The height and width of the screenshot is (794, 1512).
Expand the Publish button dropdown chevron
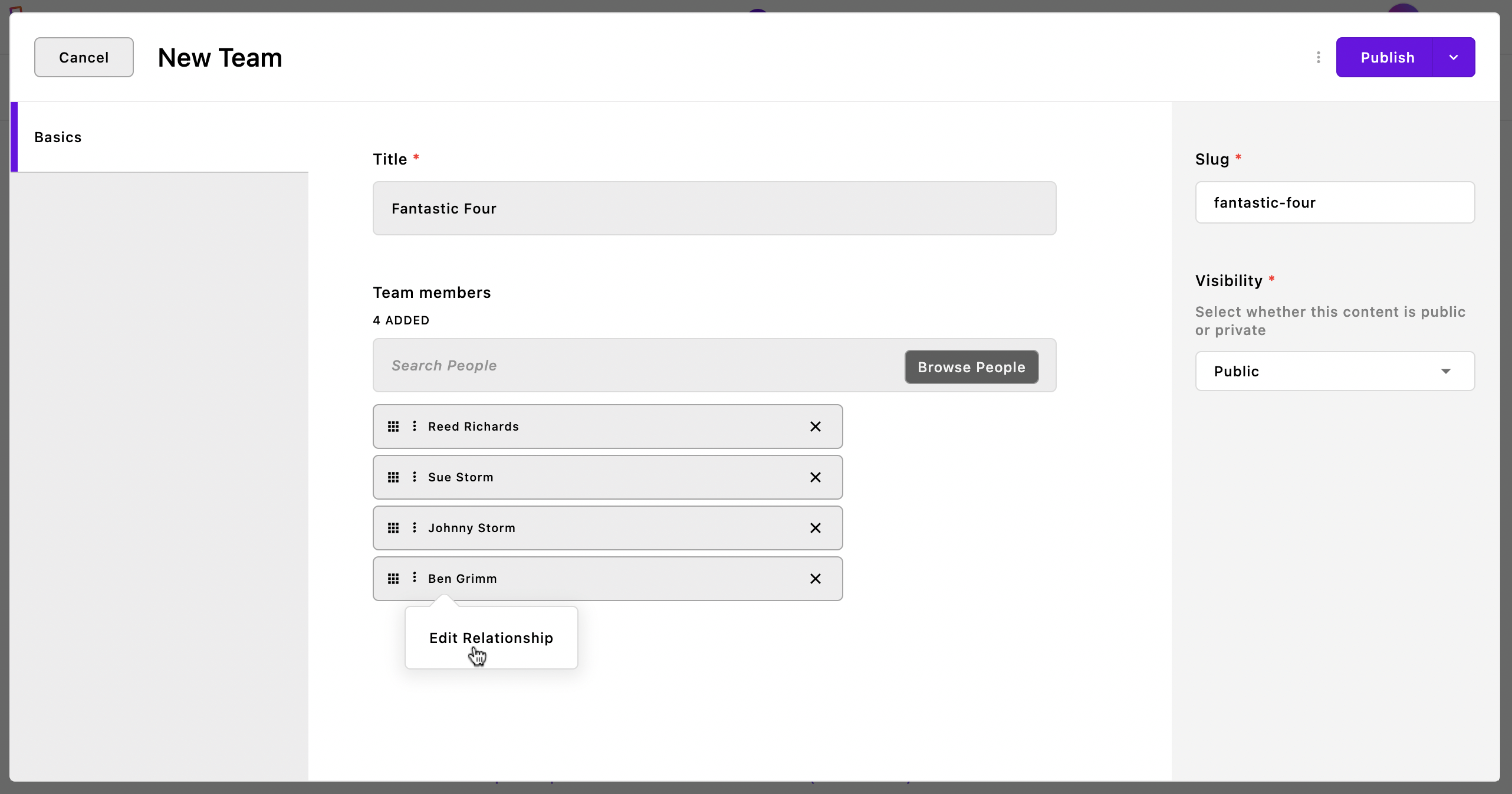pyautogui.click(x=1453, y=57)
